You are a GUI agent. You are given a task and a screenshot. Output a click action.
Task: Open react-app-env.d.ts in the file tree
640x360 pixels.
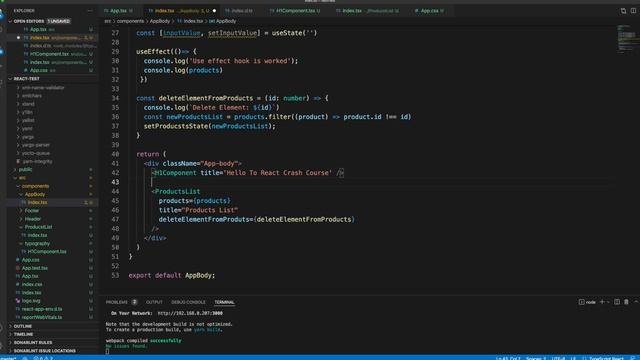tap(42, 309)
